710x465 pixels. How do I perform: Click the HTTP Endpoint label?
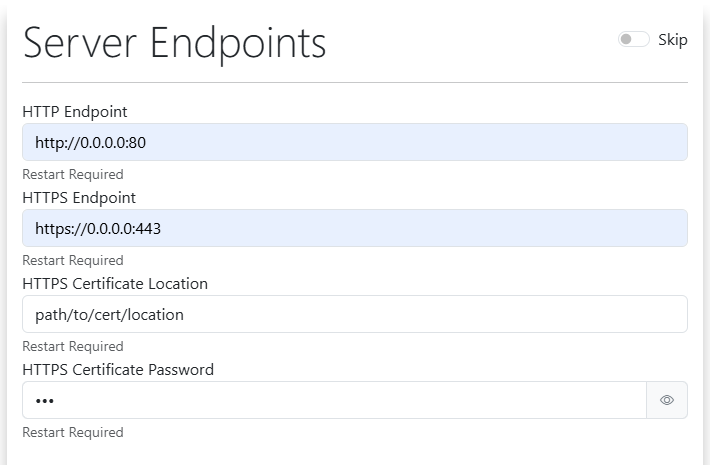[75, 112]
